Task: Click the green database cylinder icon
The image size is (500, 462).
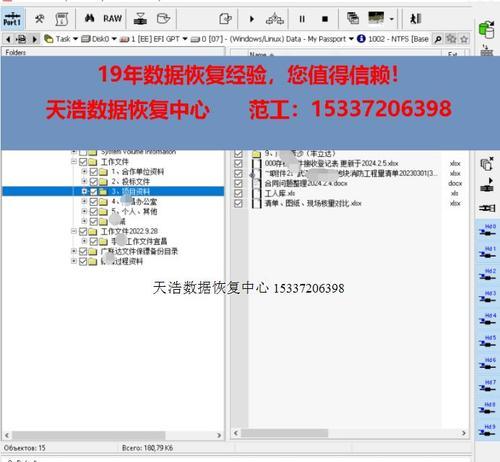Action: click(487, 29)
